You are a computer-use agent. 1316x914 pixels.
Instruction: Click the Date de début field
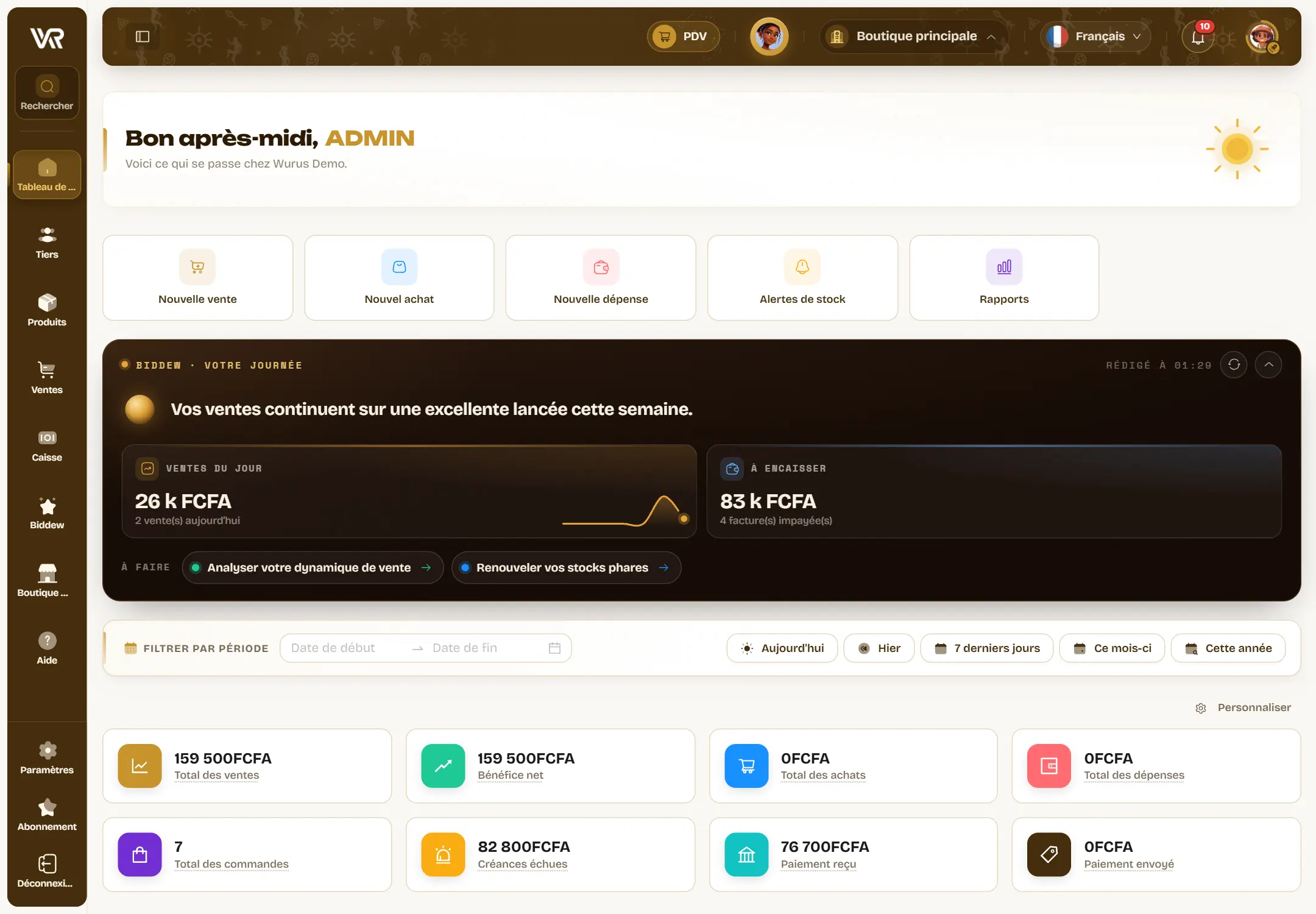click(345, 648)
